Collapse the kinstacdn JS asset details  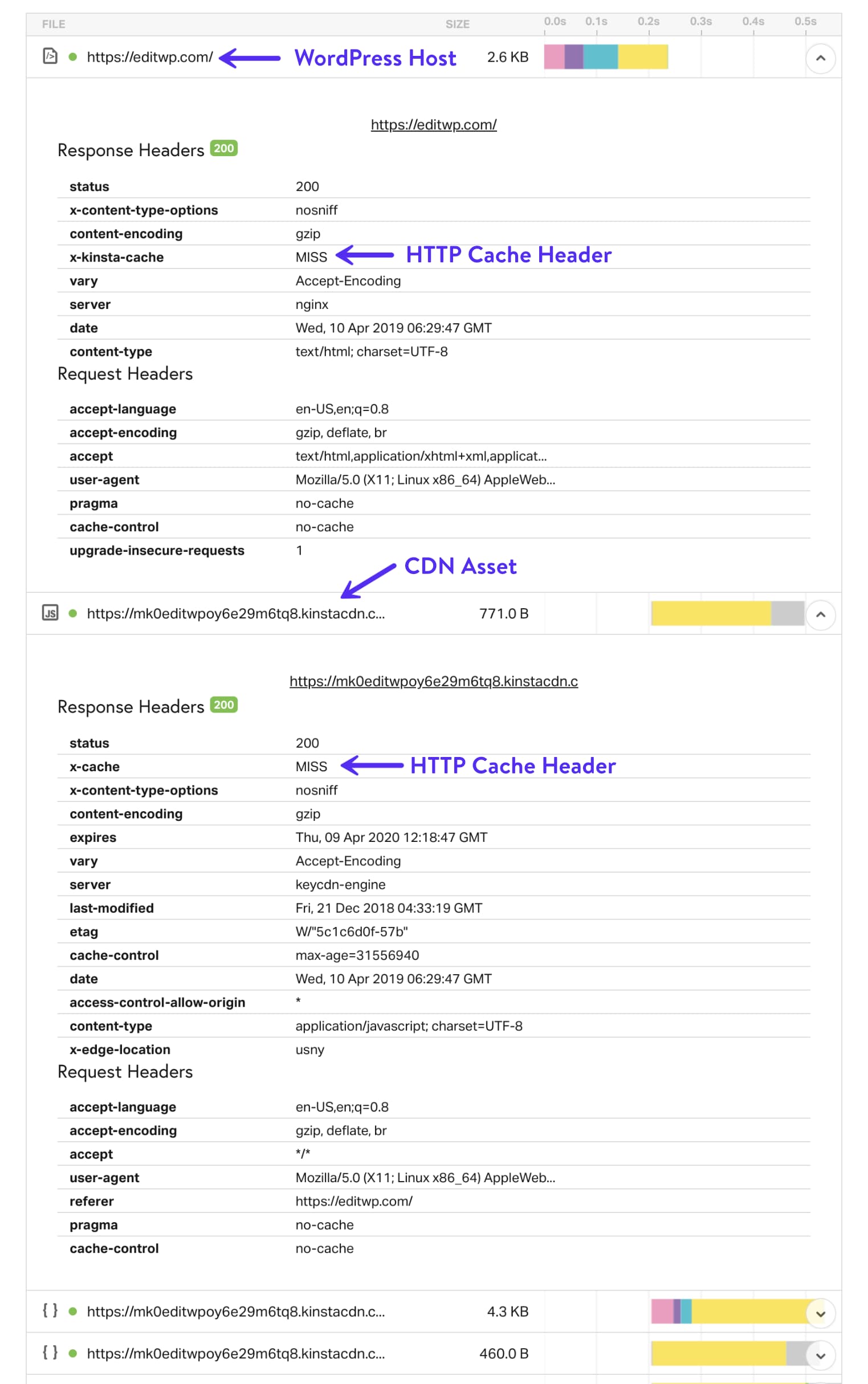coord(821,615)
